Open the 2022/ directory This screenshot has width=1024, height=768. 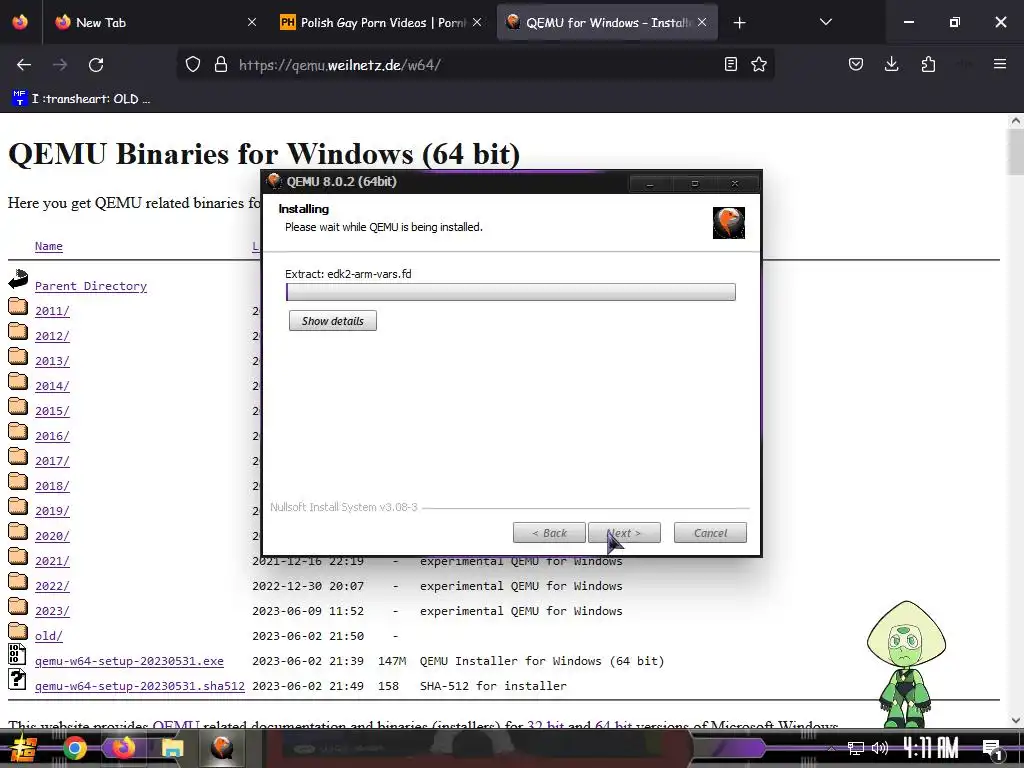[x=52, y=586]
